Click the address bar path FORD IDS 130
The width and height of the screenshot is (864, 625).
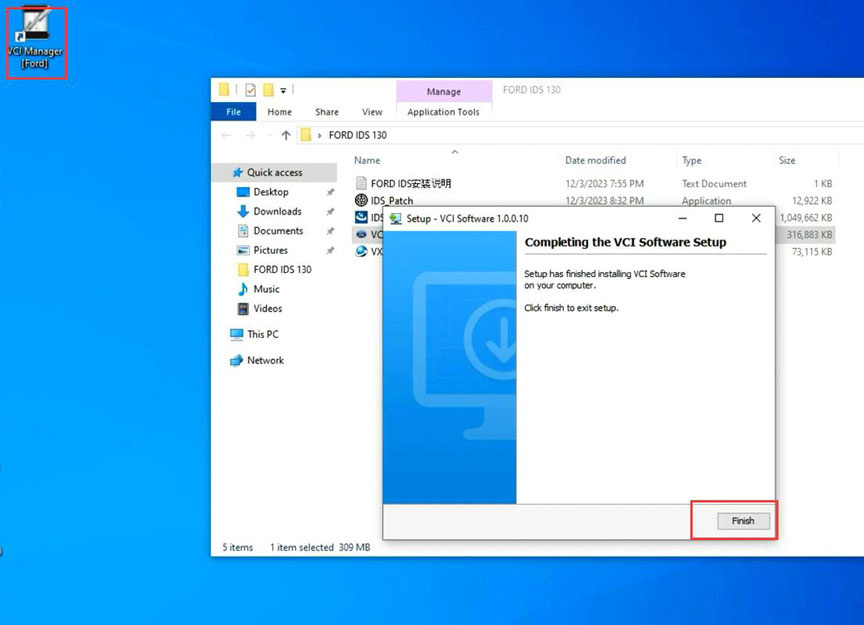pos(358,135)
